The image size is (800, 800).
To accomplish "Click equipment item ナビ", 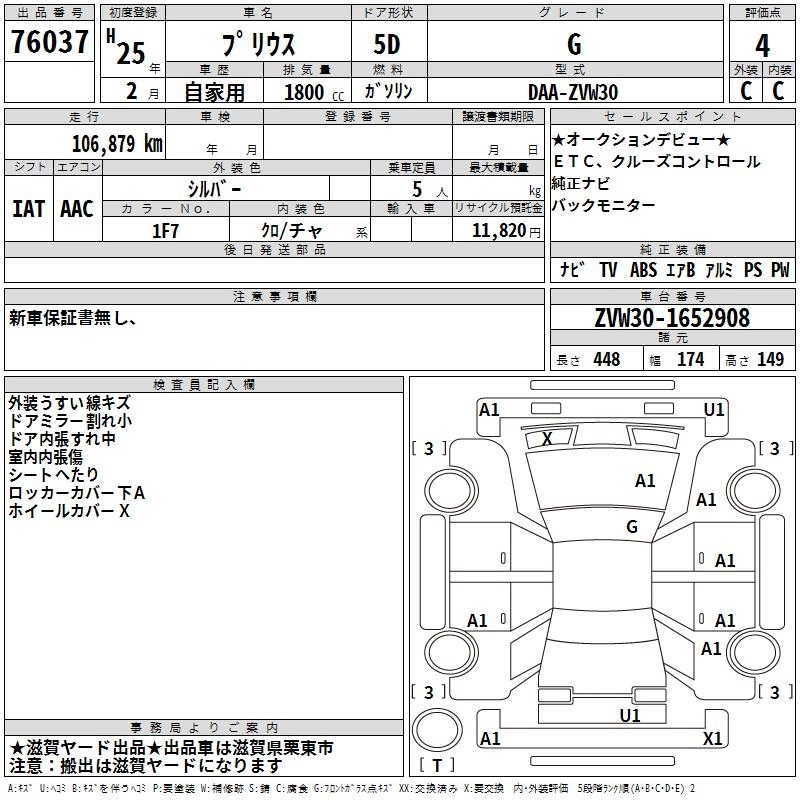I will 572,269.
